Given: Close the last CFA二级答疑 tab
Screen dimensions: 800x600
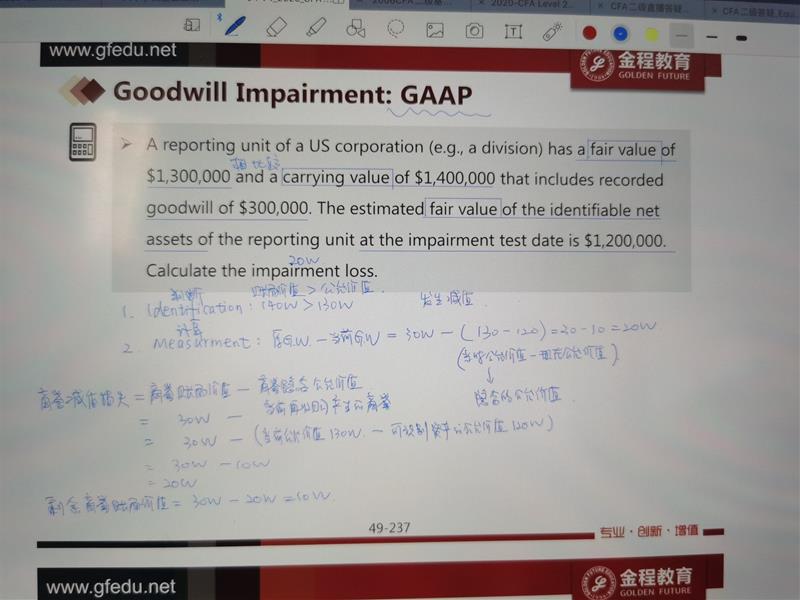Looking at the screenshot, I should tap(714, 10).
